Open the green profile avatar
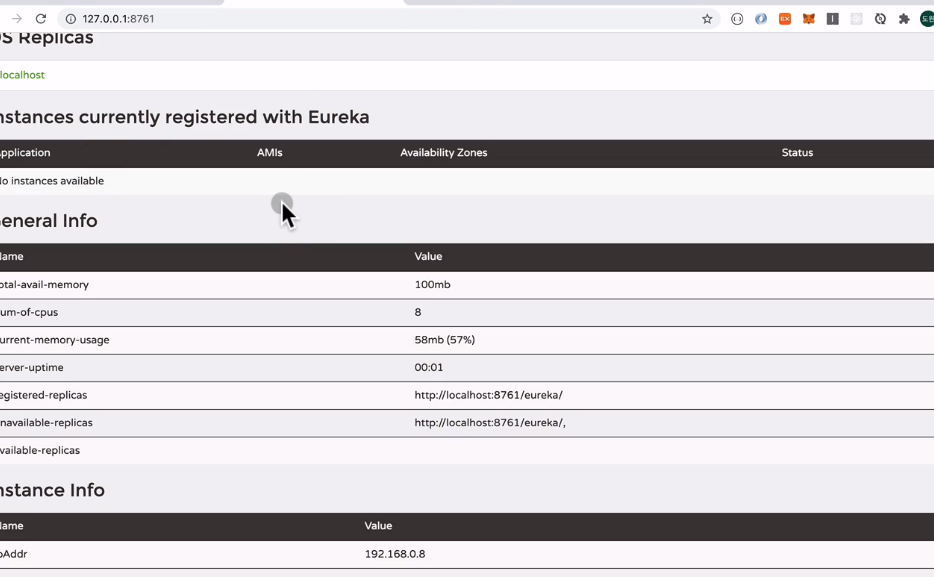The width and height of the screenshot is (934, 577). tap(927, 19)
